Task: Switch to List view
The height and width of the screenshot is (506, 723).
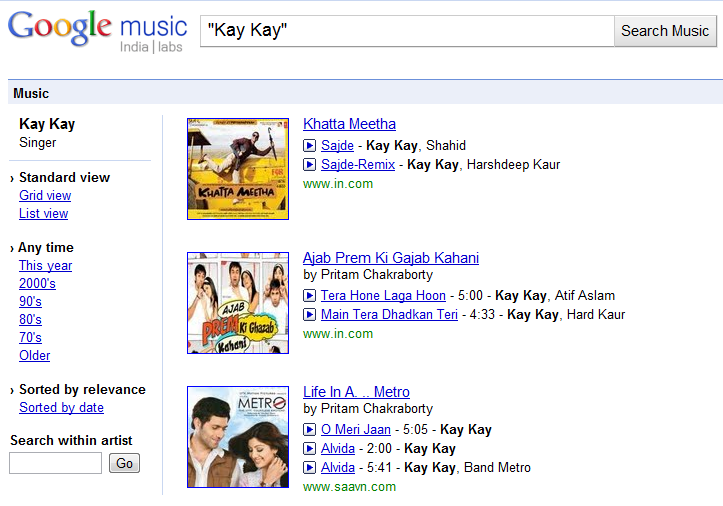Action: [43, 213]
